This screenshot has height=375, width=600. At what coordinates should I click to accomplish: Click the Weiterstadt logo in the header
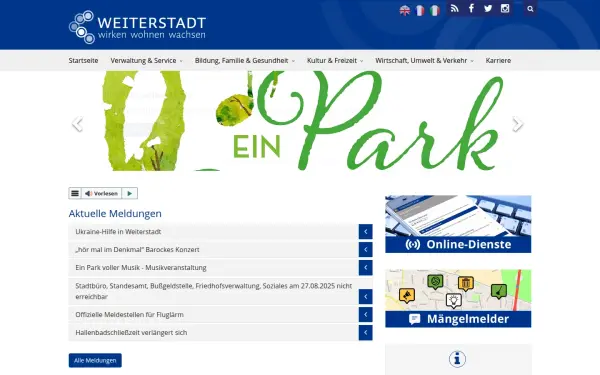click(137, 27)
